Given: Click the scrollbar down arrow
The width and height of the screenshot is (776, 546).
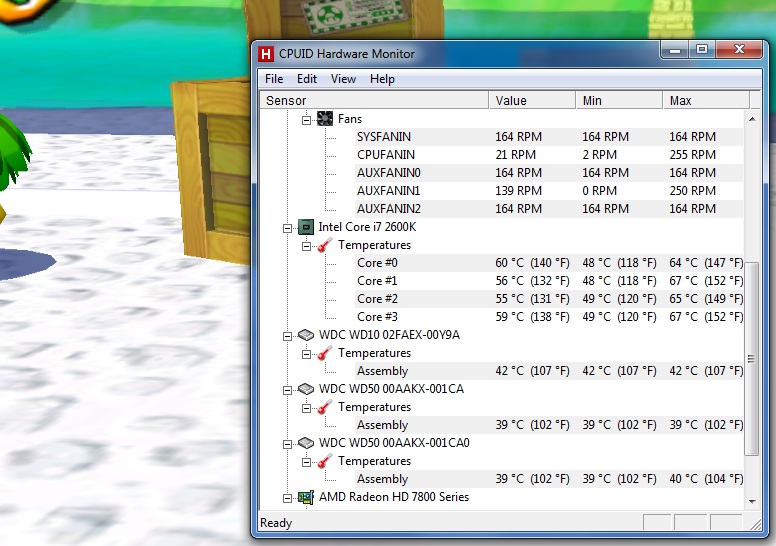Looking at the screenshot, I should coord(752,501).
